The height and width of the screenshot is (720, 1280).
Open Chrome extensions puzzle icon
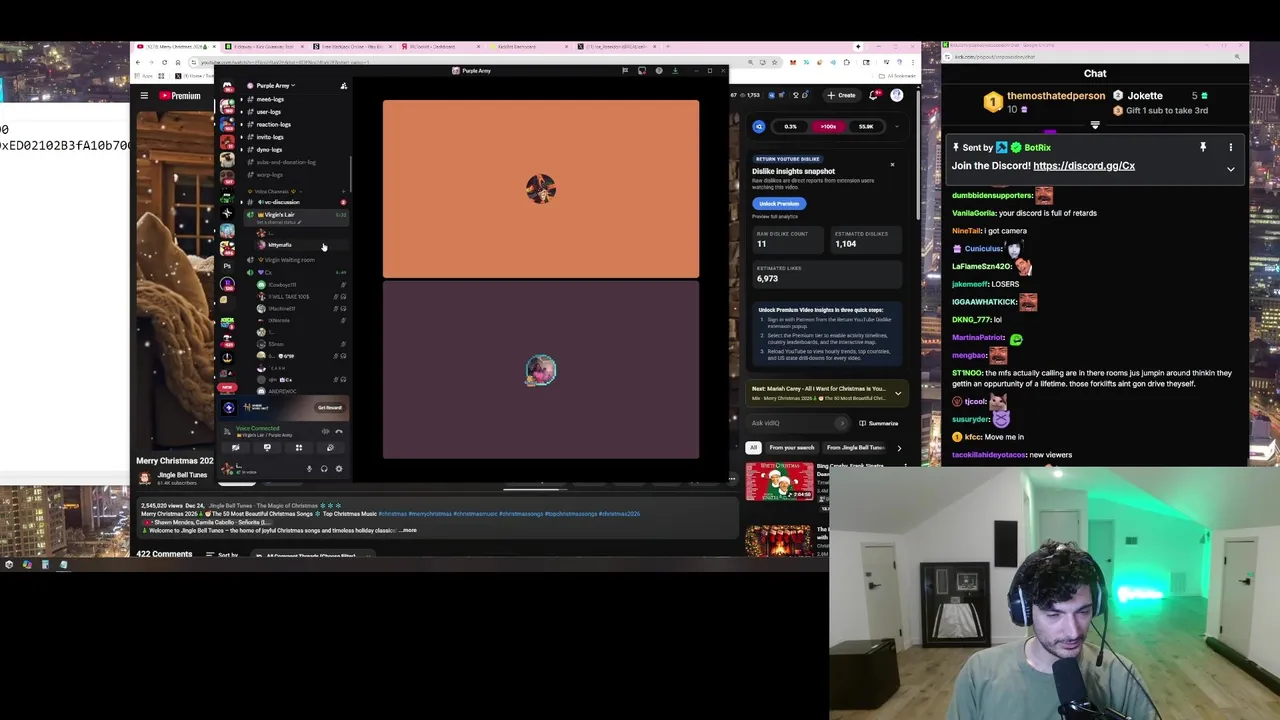[846, 62]
